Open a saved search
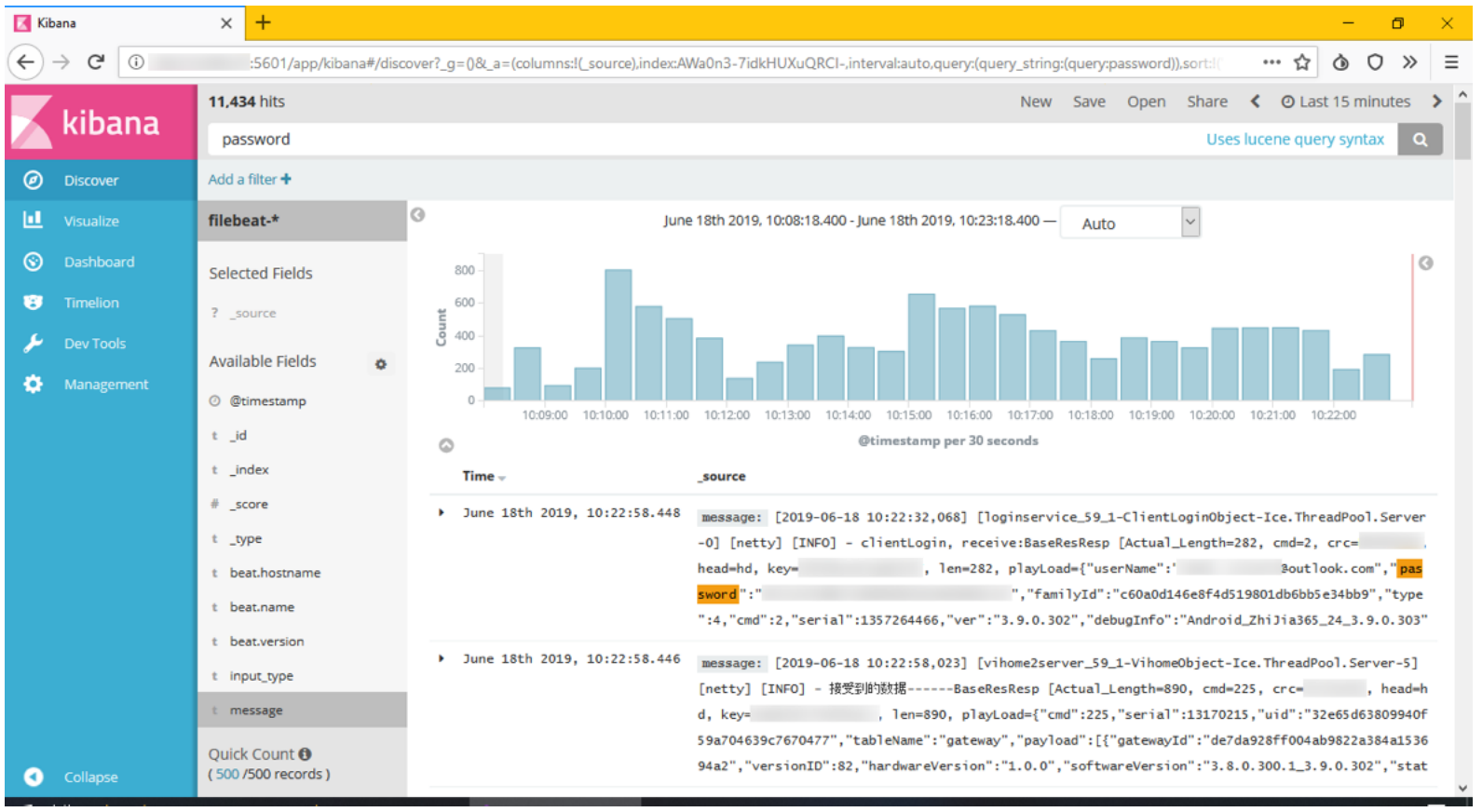The width and height of the screenshot is (1482, 812). coord(1146,101)
